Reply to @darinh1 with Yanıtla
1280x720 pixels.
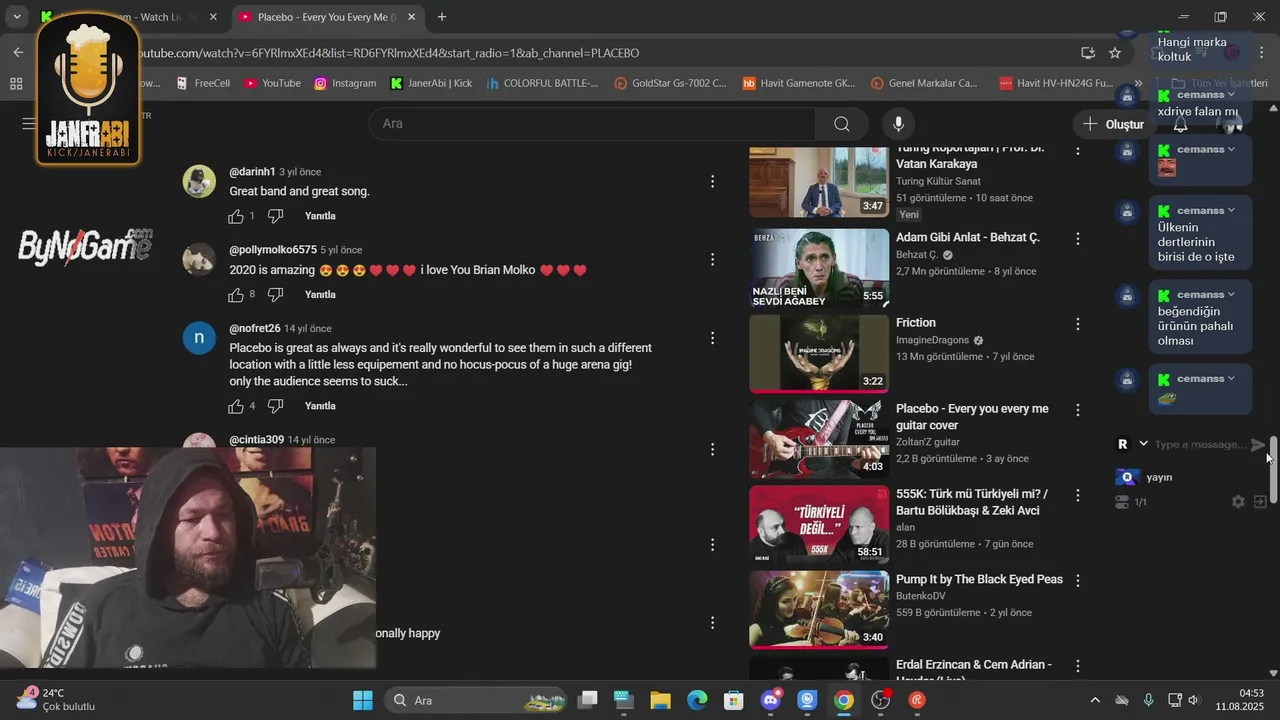320,216
